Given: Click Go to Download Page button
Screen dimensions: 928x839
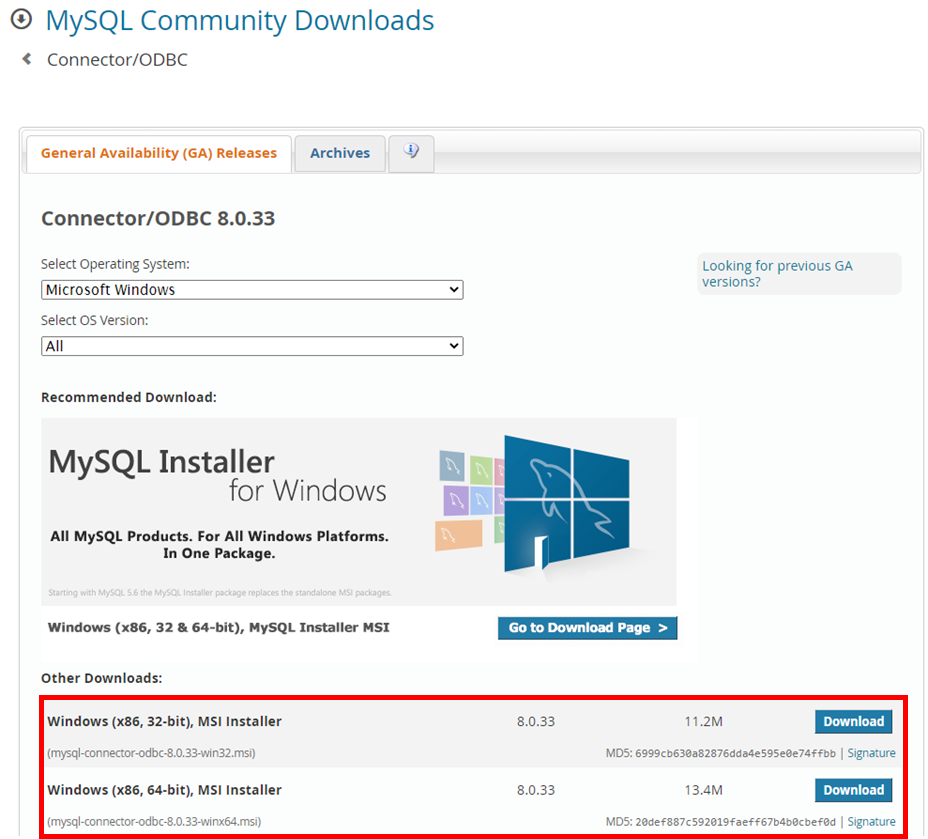Looking at the screenshot, I should click(587, 628).
